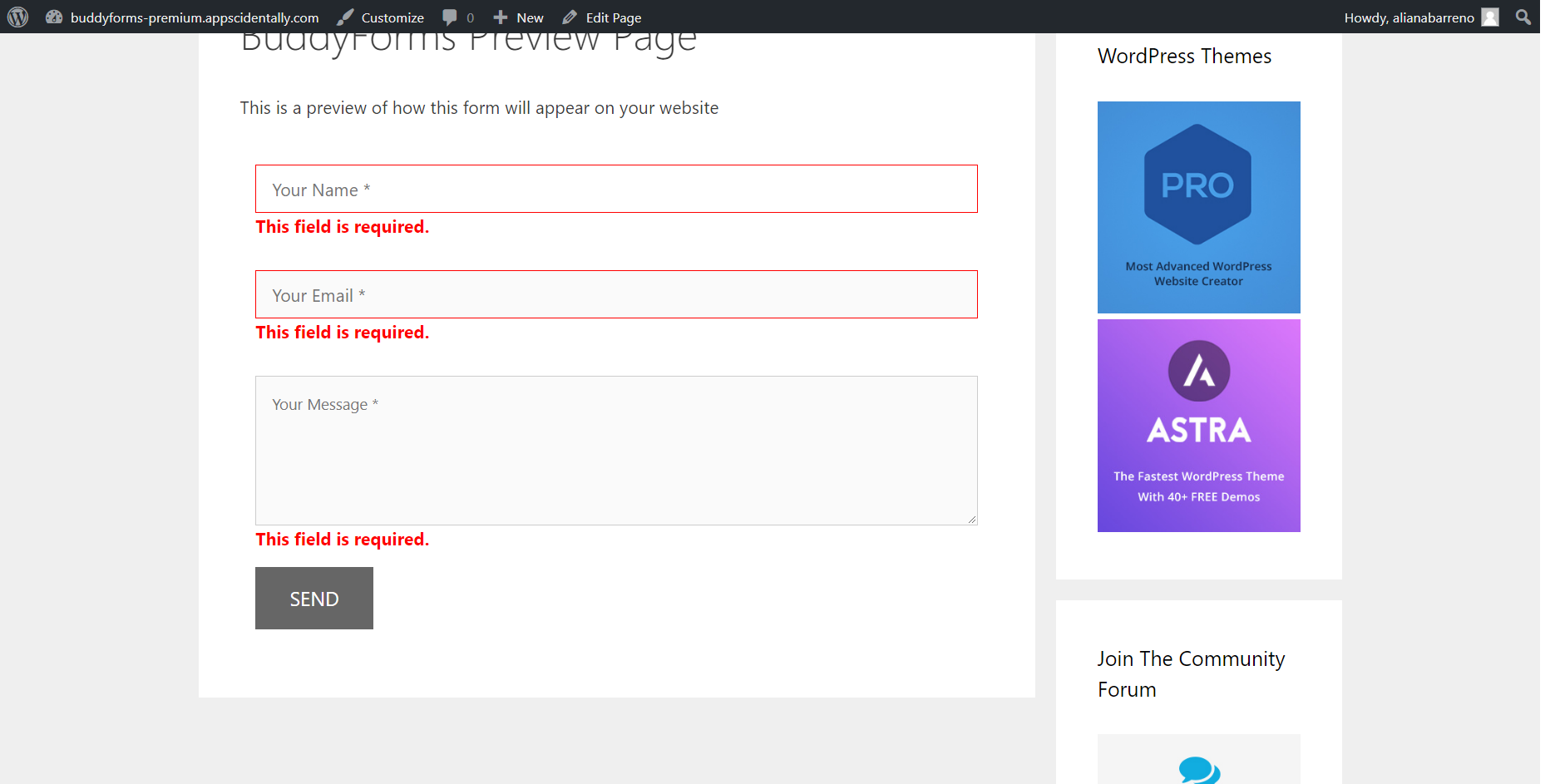
Task: Click the comment count zero in toolbar
Action: [x=470, y=17]
